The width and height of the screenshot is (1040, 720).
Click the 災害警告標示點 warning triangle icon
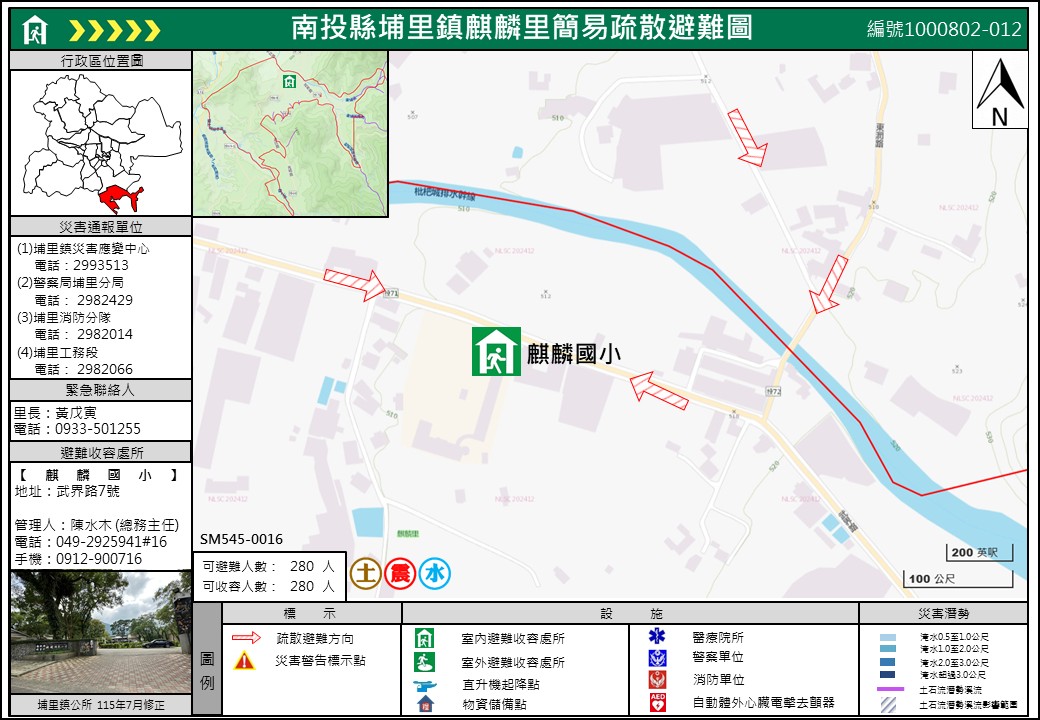(244, 660)
